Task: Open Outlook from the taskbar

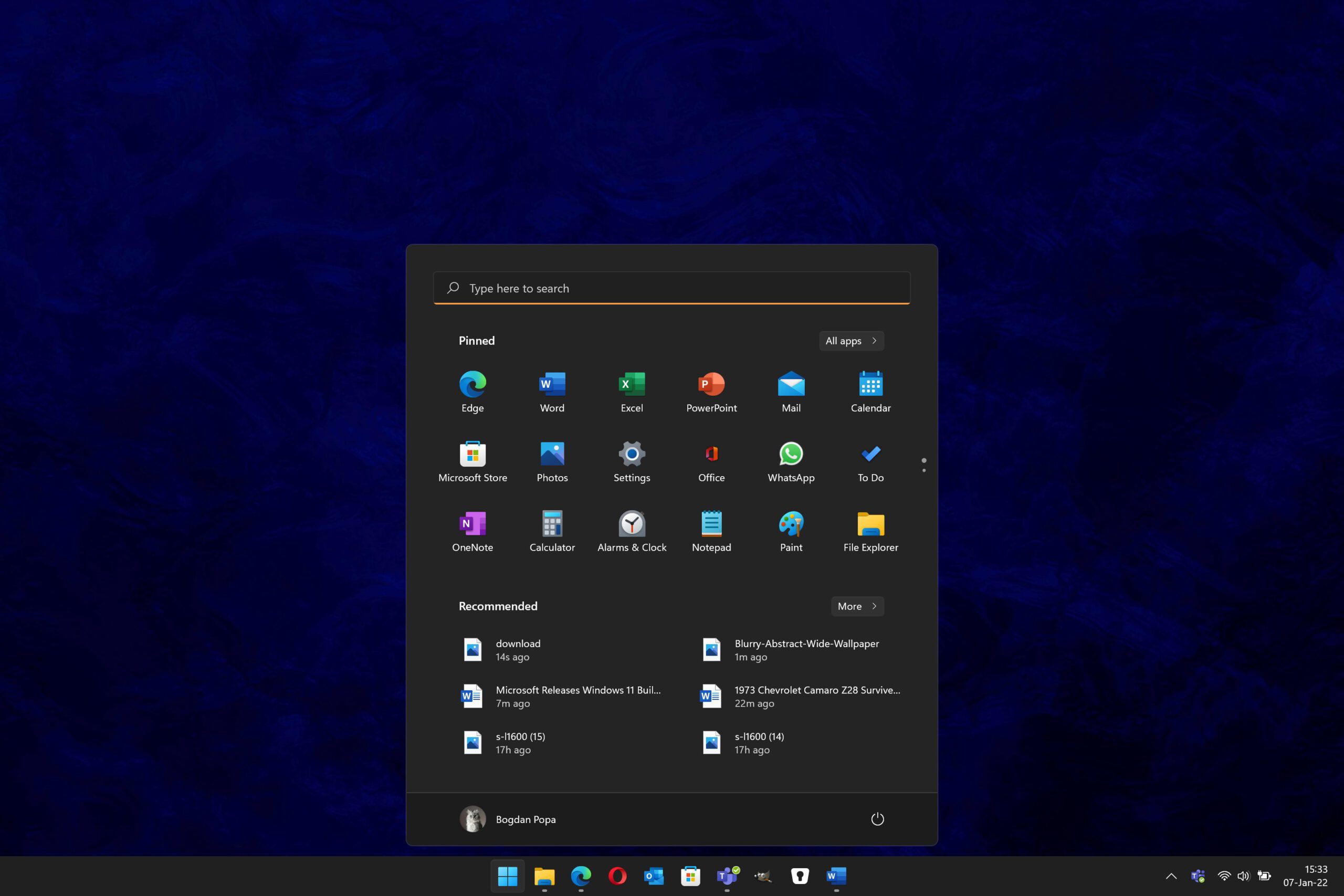Action: pyautogui.click(x=654, y=876)
